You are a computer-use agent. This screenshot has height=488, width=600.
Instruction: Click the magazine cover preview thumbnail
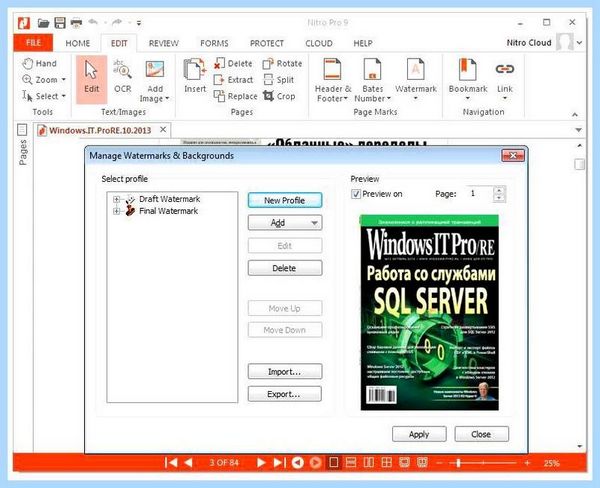point(429,313)
